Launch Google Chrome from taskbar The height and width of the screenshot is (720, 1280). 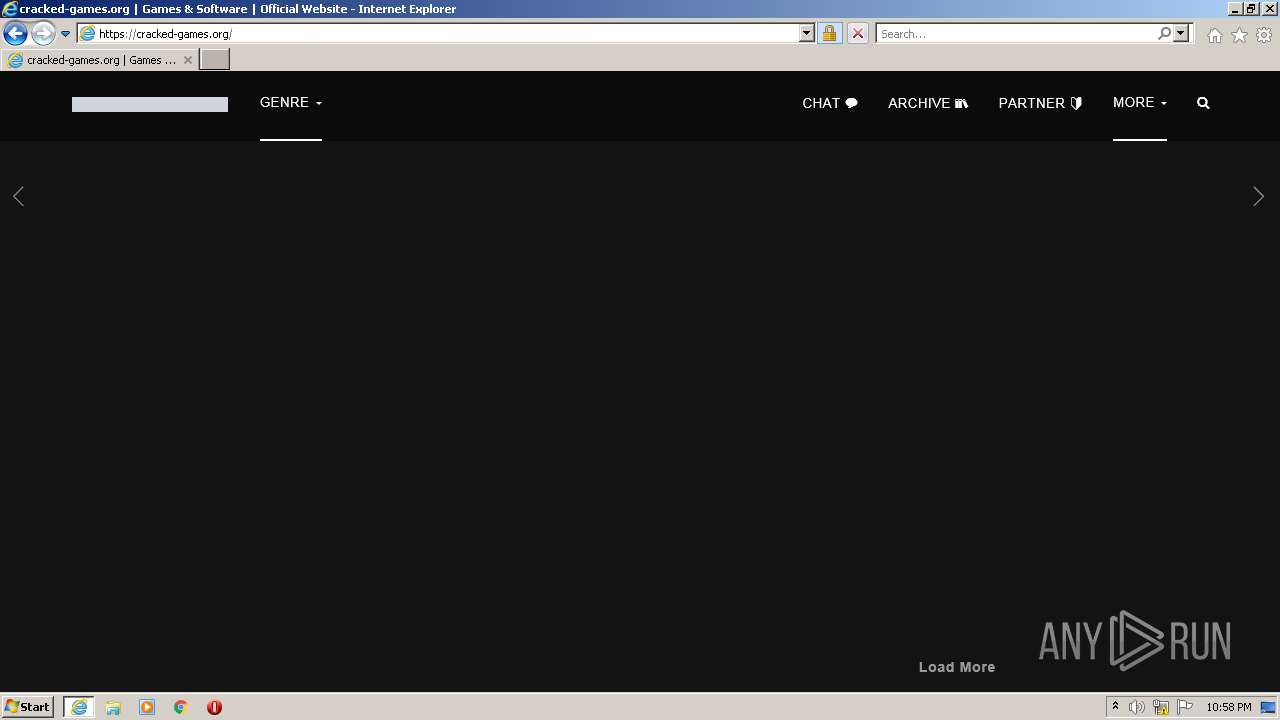click(181, 707)
